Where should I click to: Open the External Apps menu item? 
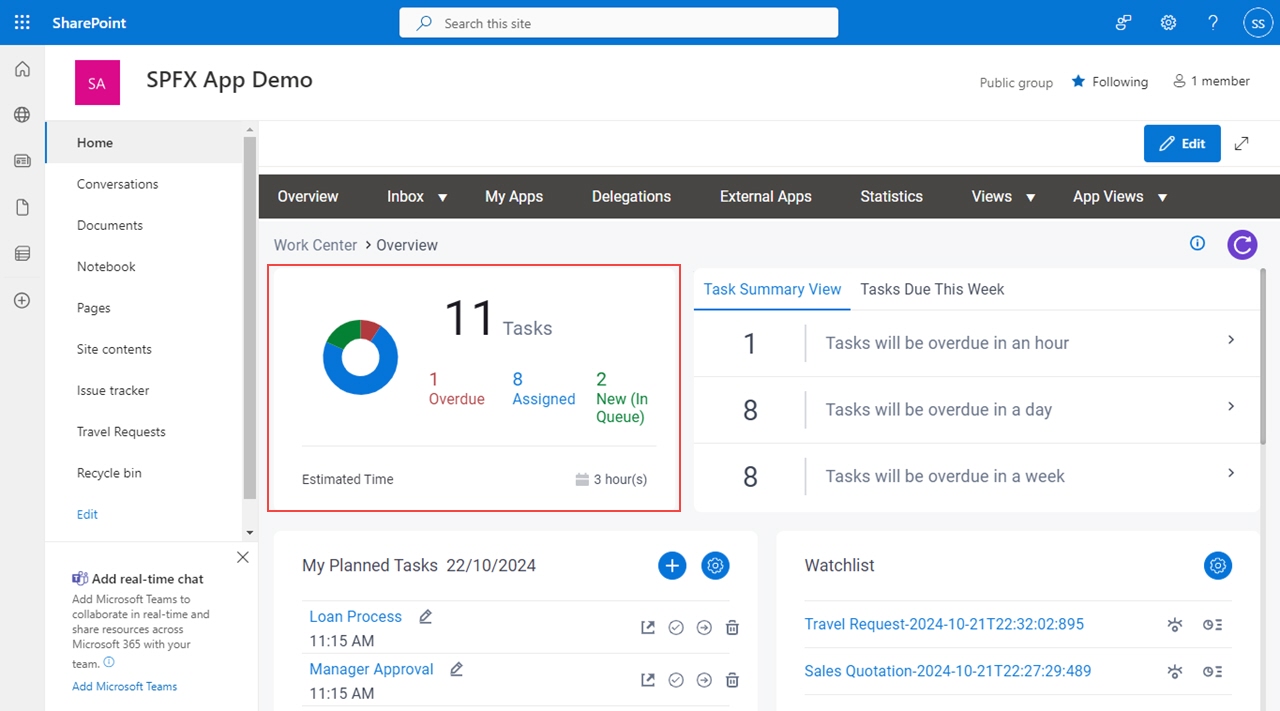coord(766,196)
